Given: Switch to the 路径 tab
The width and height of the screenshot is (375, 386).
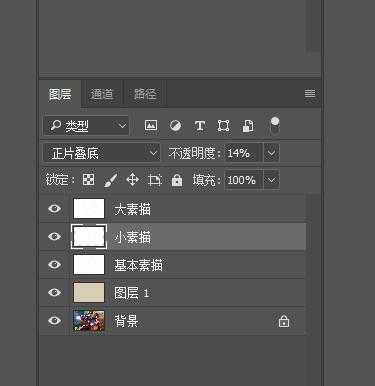Looking at the screenshot, I should (145, 94).
